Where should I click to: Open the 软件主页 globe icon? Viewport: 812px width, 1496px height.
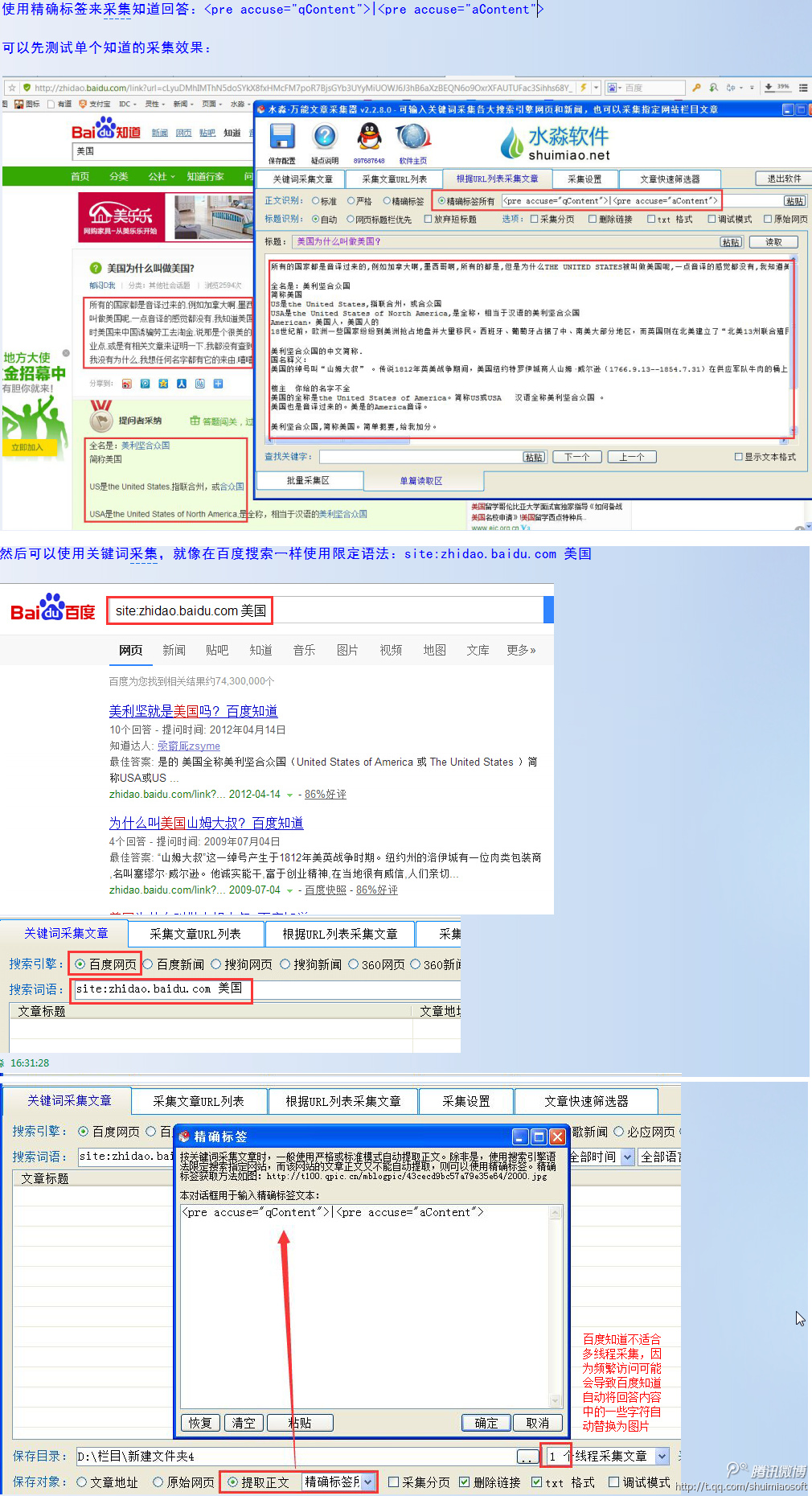click(x=412, y=138)
